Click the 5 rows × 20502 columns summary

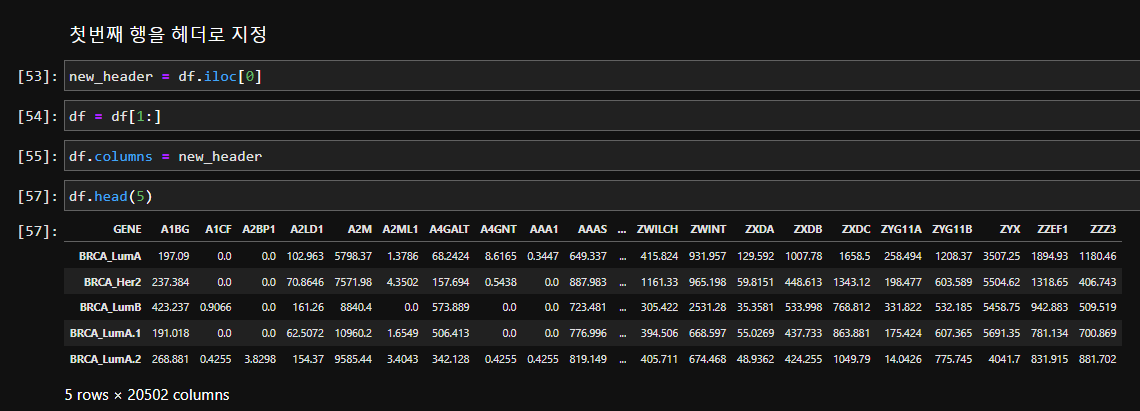147,395
